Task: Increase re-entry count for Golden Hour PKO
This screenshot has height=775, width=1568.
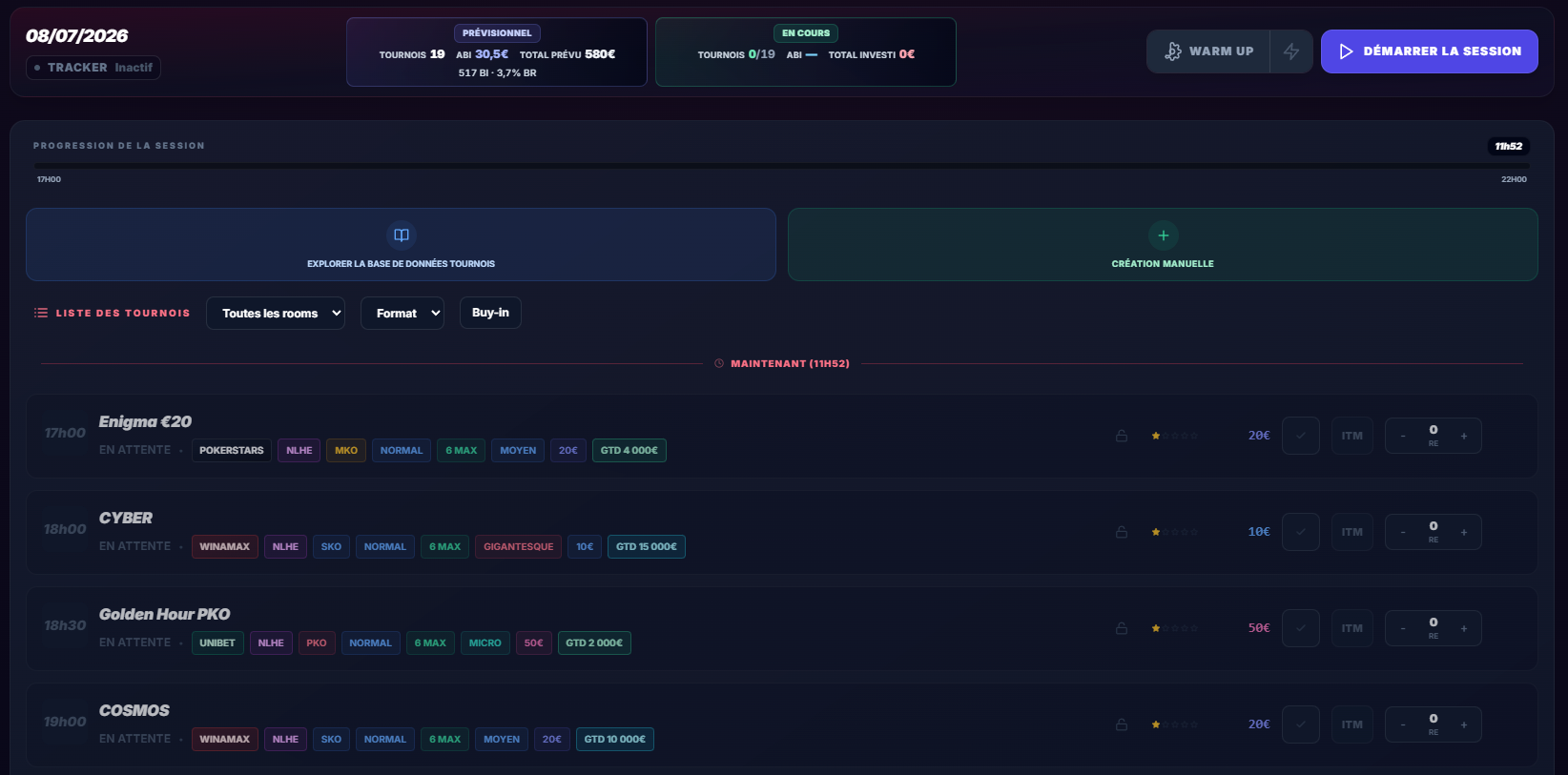Action: click(x=1464, y=628)
